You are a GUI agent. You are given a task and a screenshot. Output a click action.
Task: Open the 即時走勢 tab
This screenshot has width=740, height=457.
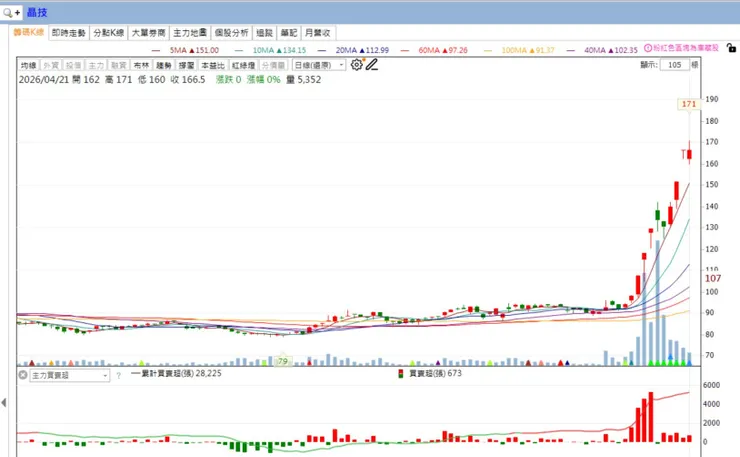68,33
